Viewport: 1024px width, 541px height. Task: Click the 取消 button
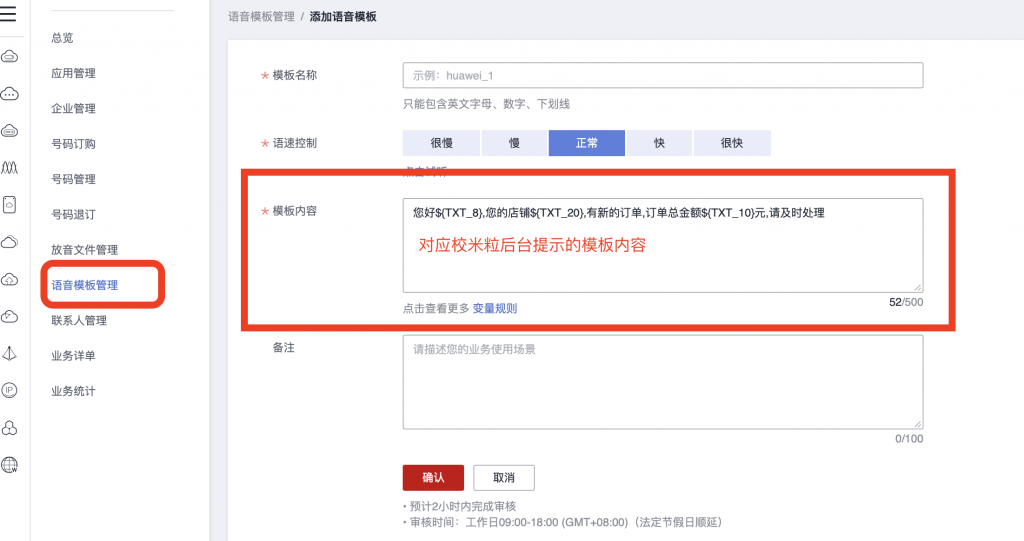504,478
